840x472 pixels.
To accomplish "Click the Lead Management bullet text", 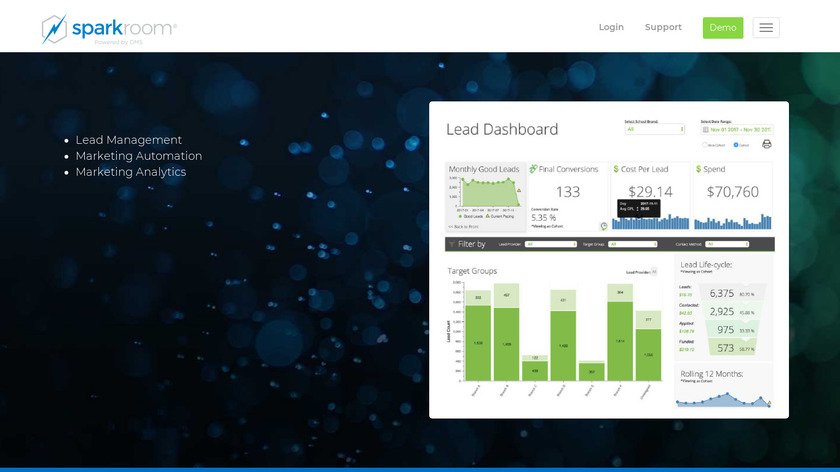I will 129,140.
